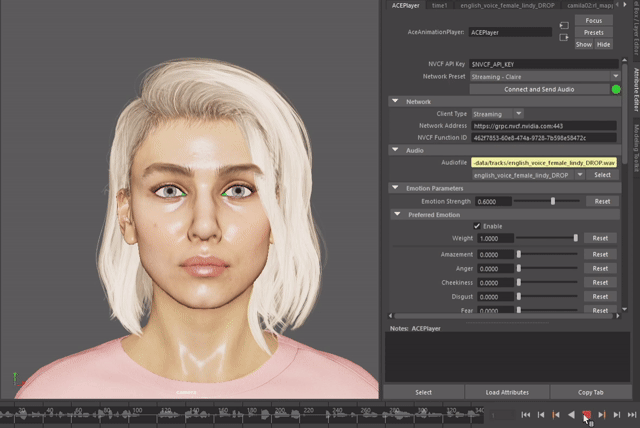The image size is (640, 428).
Task: Click the Focus button
Action: tap(593, 20)
